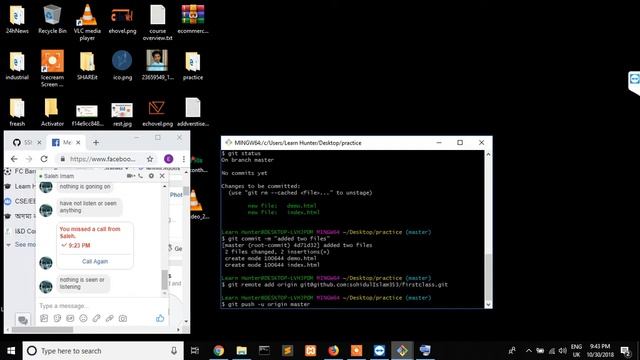640x360 pixels.
Task: Open Icecream Screen Recorder desktop shortcut
Action: (x=52, y=69)
